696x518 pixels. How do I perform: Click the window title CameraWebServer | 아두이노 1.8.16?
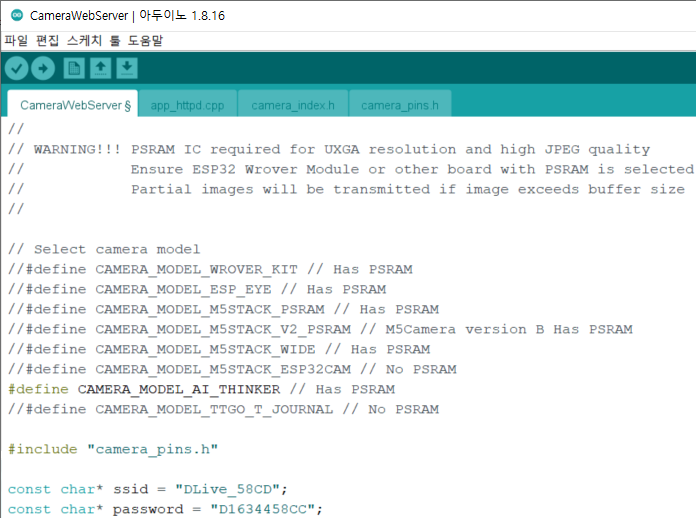pyautogui.click(x=127, y=16)
